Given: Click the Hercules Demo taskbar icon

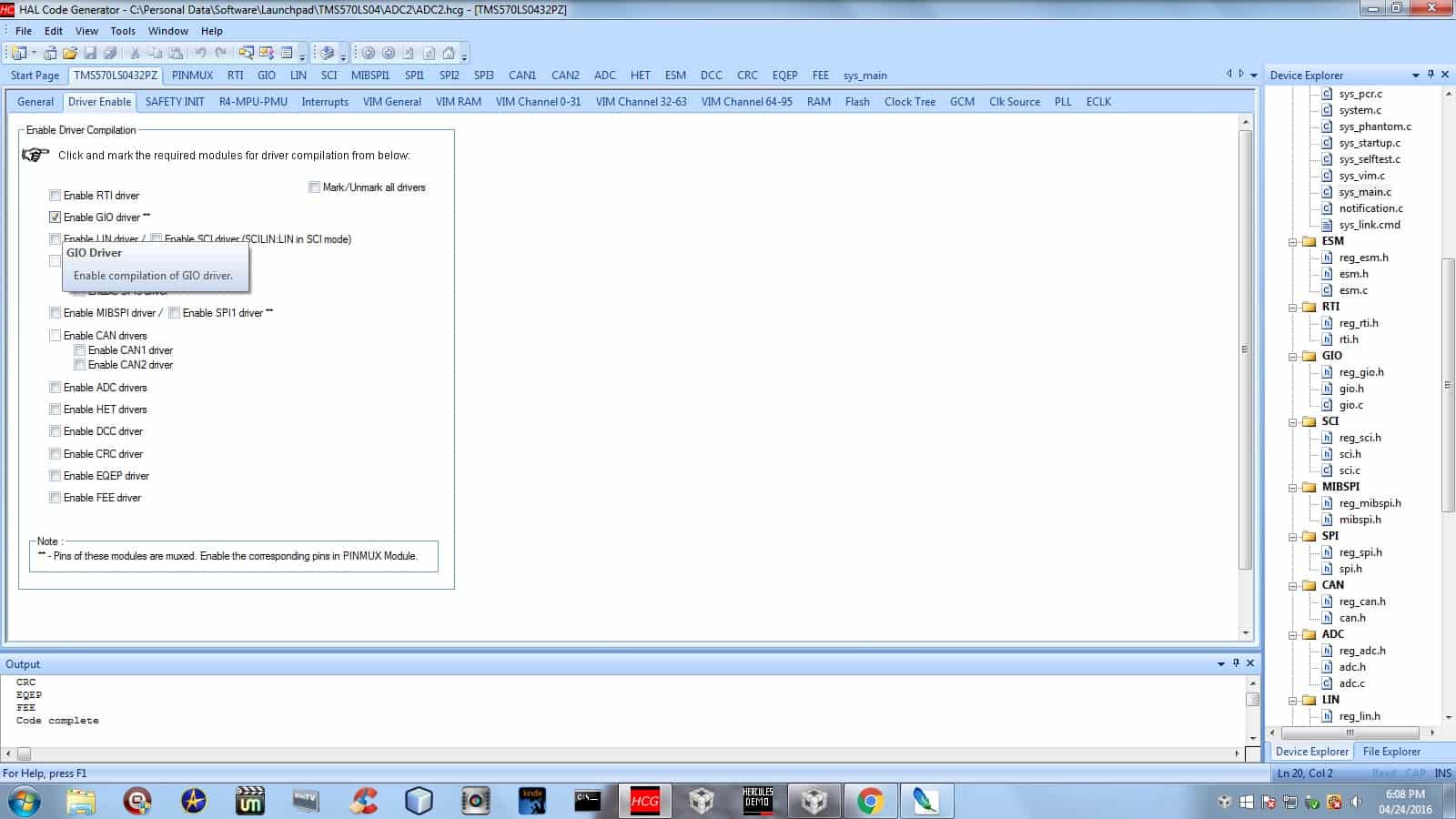Looking at the screenshot, I should [757, 801].
